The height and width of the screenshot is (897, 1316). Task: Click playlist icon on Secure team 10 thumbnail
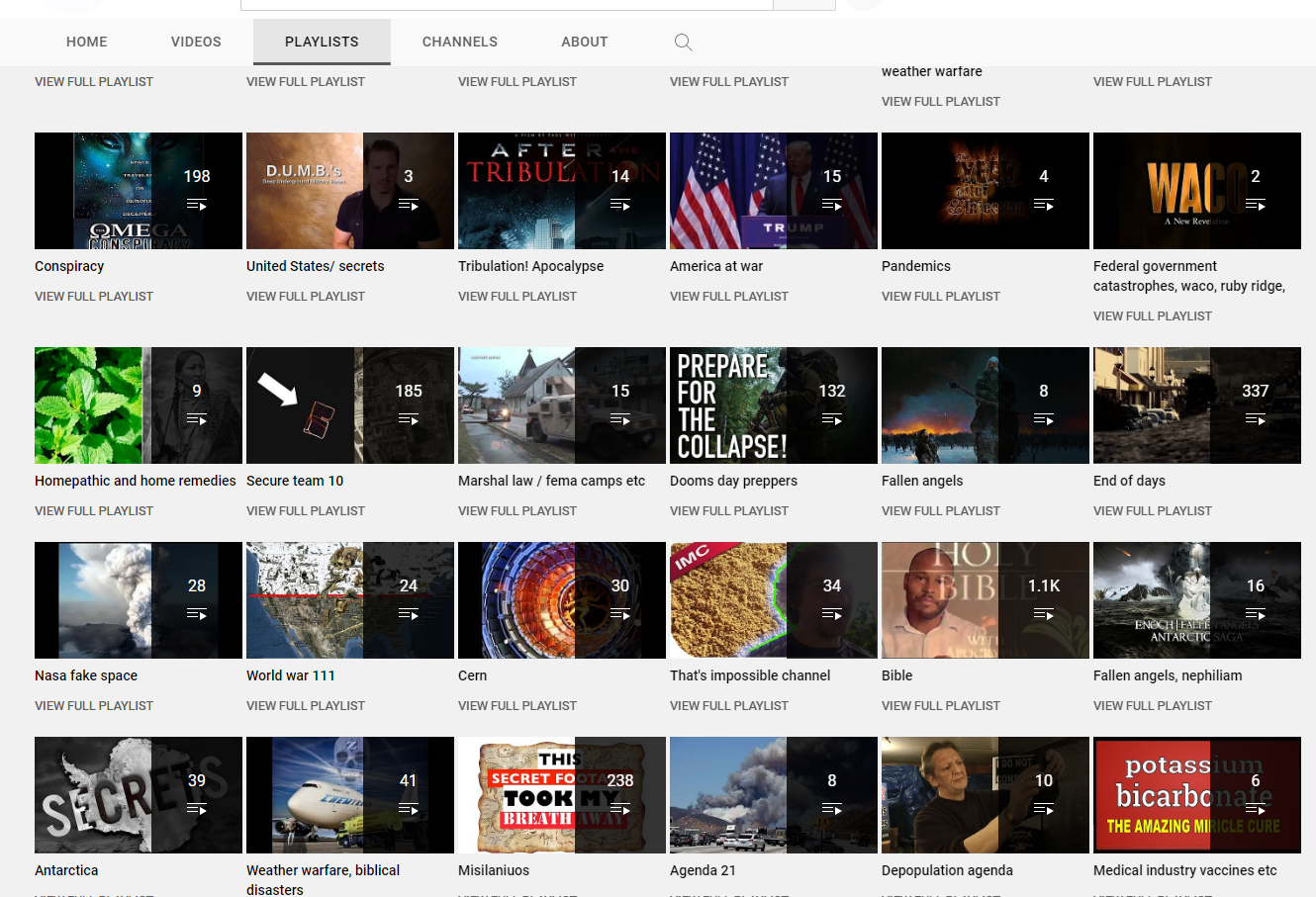[x=408, y=419]
